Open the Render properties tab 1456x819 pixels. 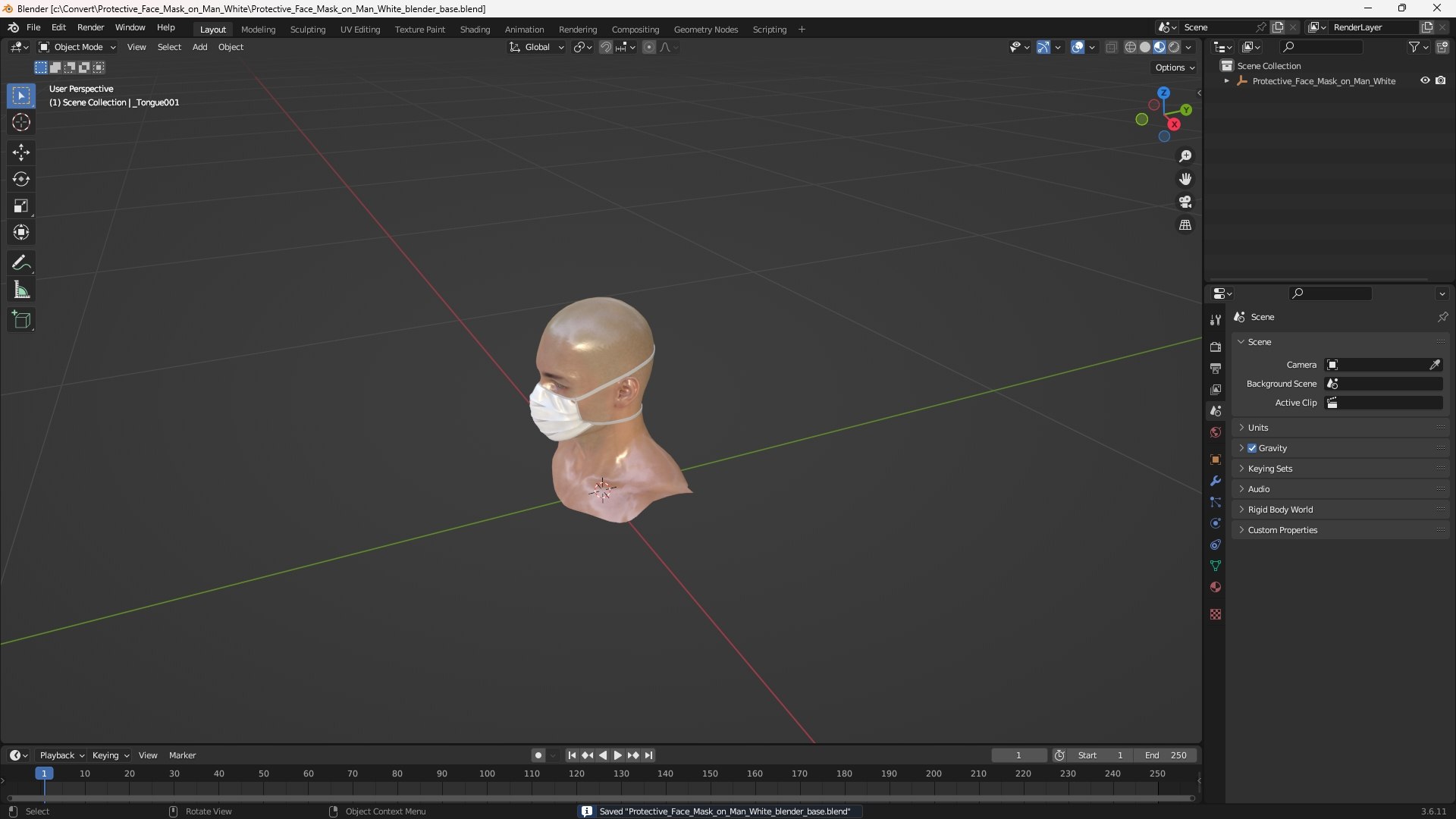click(x=1216, y=347)
